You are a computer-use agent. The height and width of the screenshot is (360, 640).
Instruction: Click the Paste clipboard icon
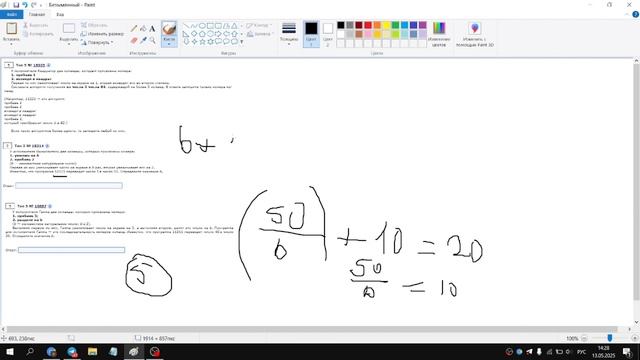(11, 28)
